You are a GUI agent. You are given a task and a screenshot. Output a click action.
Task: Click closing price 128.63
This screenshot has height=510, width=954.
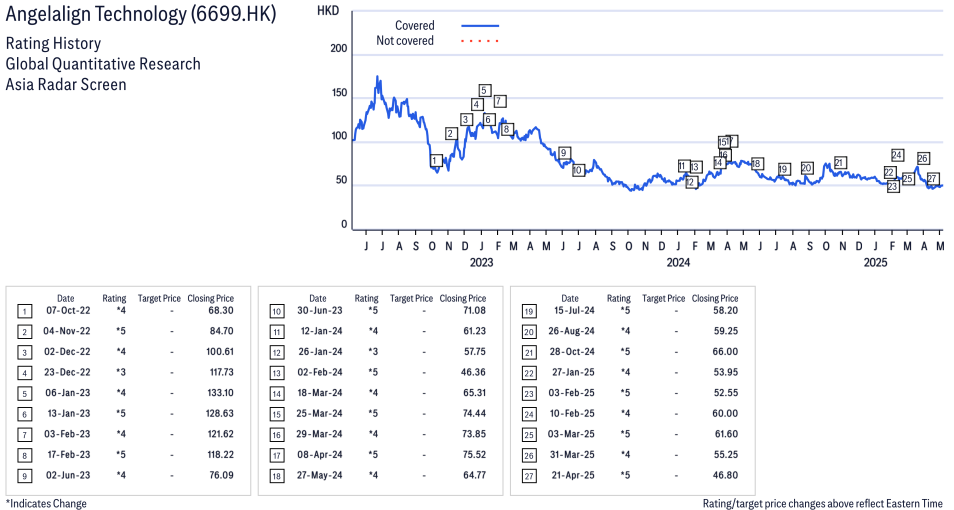(220, 414)
